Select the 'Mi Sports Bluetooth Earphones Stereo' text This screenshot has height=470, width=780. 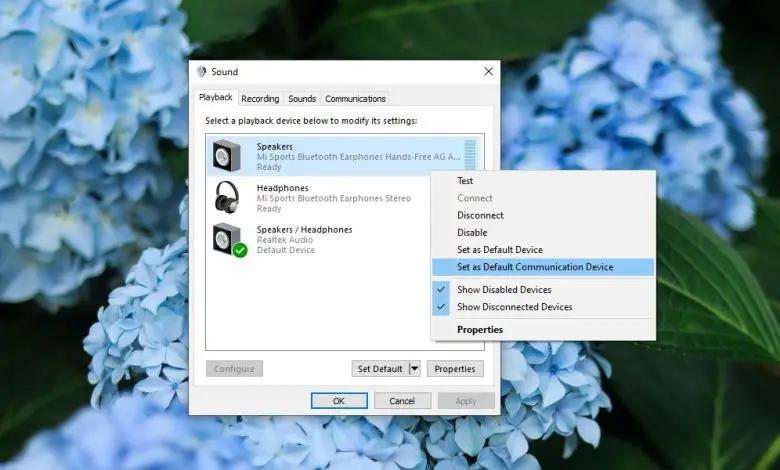coord(334,198)
